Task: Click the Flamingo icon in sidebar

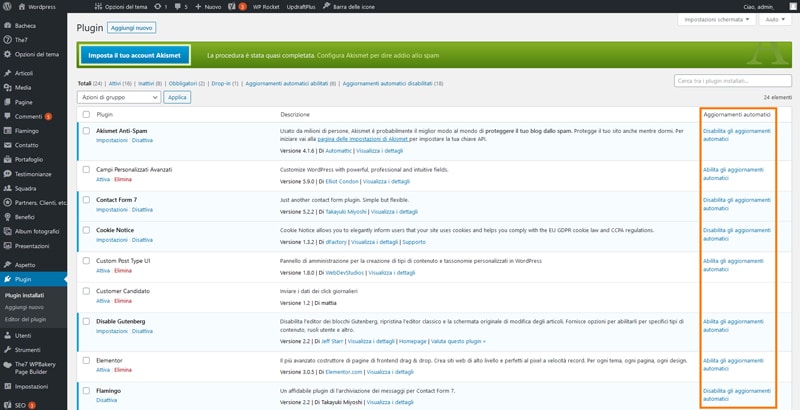Action: (7, 131)
